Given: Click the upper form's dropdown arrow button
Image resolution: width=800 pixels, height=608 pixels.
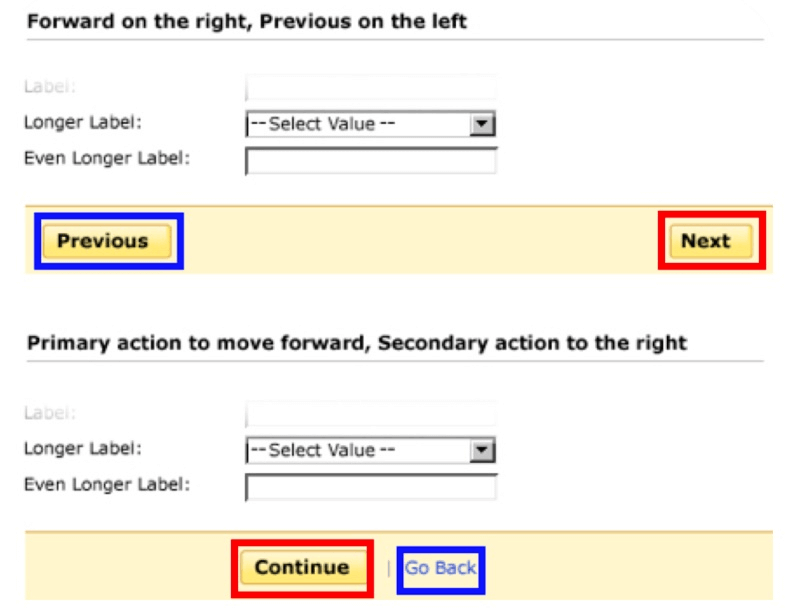Looking at the screenshot, I should click(x=483, y=124).
